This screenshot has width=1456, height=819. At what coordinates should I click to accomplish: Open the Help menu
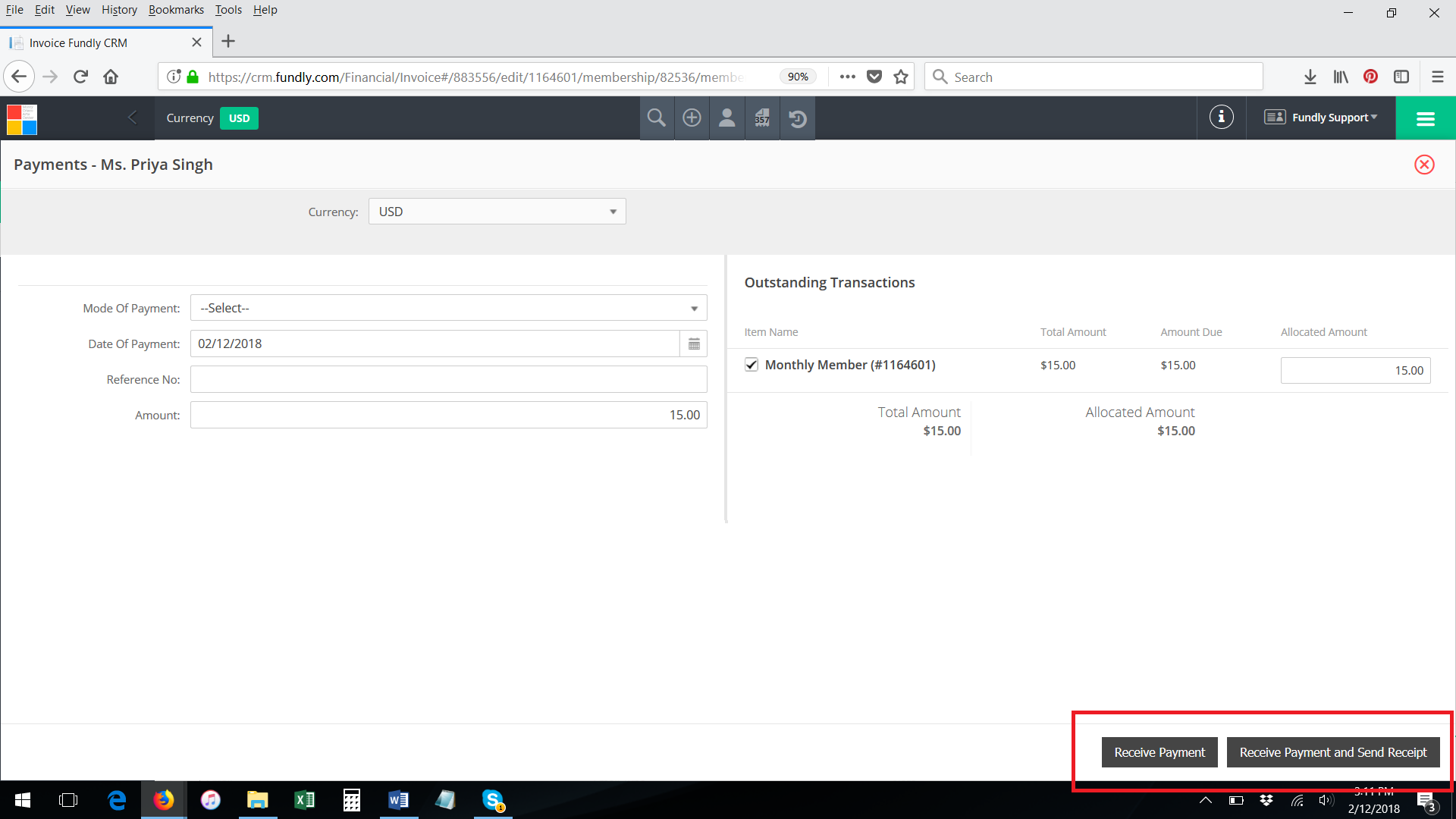pyautogui.click(x=265, y=10)
